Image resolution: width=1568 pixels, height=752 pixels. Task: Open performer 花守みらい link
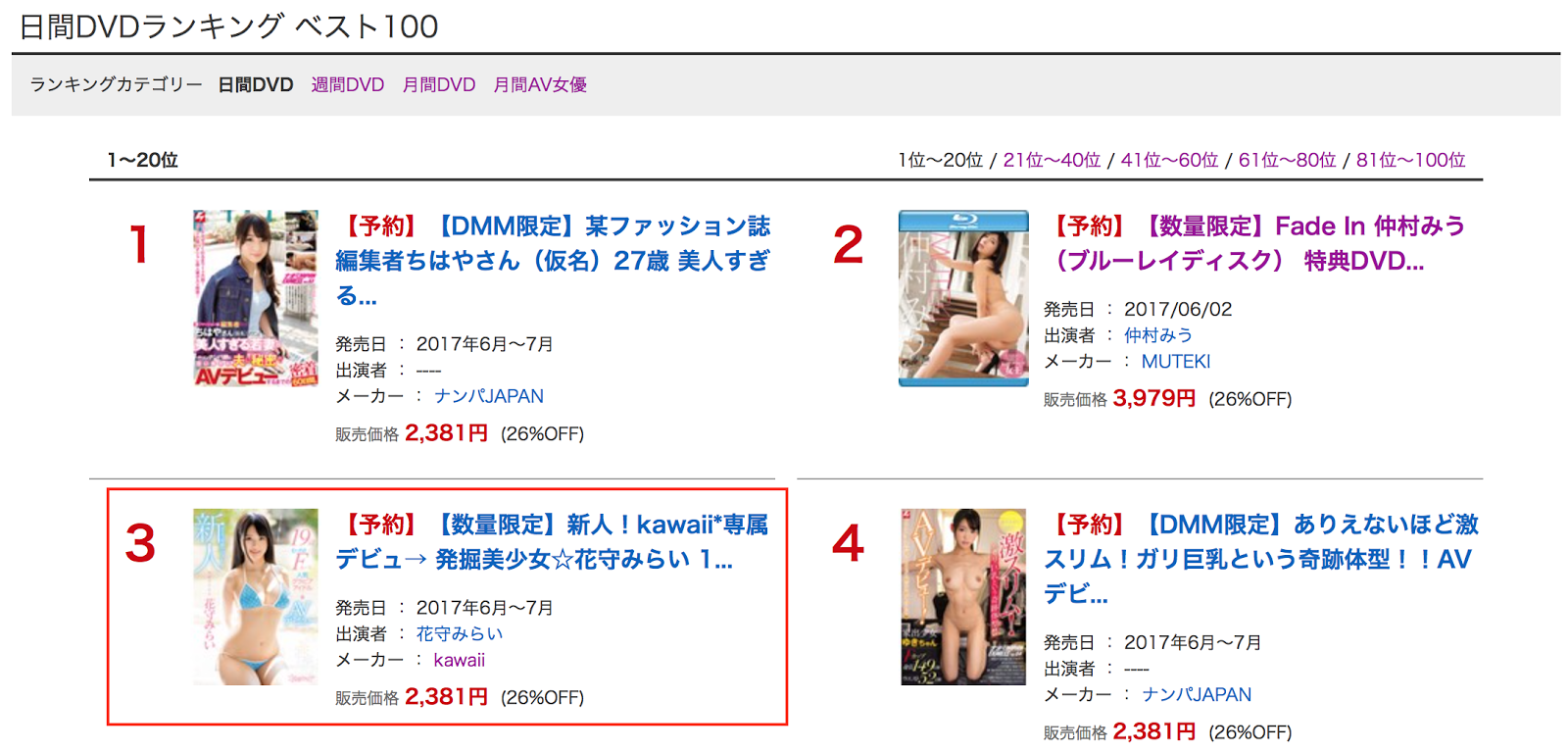tap(460, 634)
